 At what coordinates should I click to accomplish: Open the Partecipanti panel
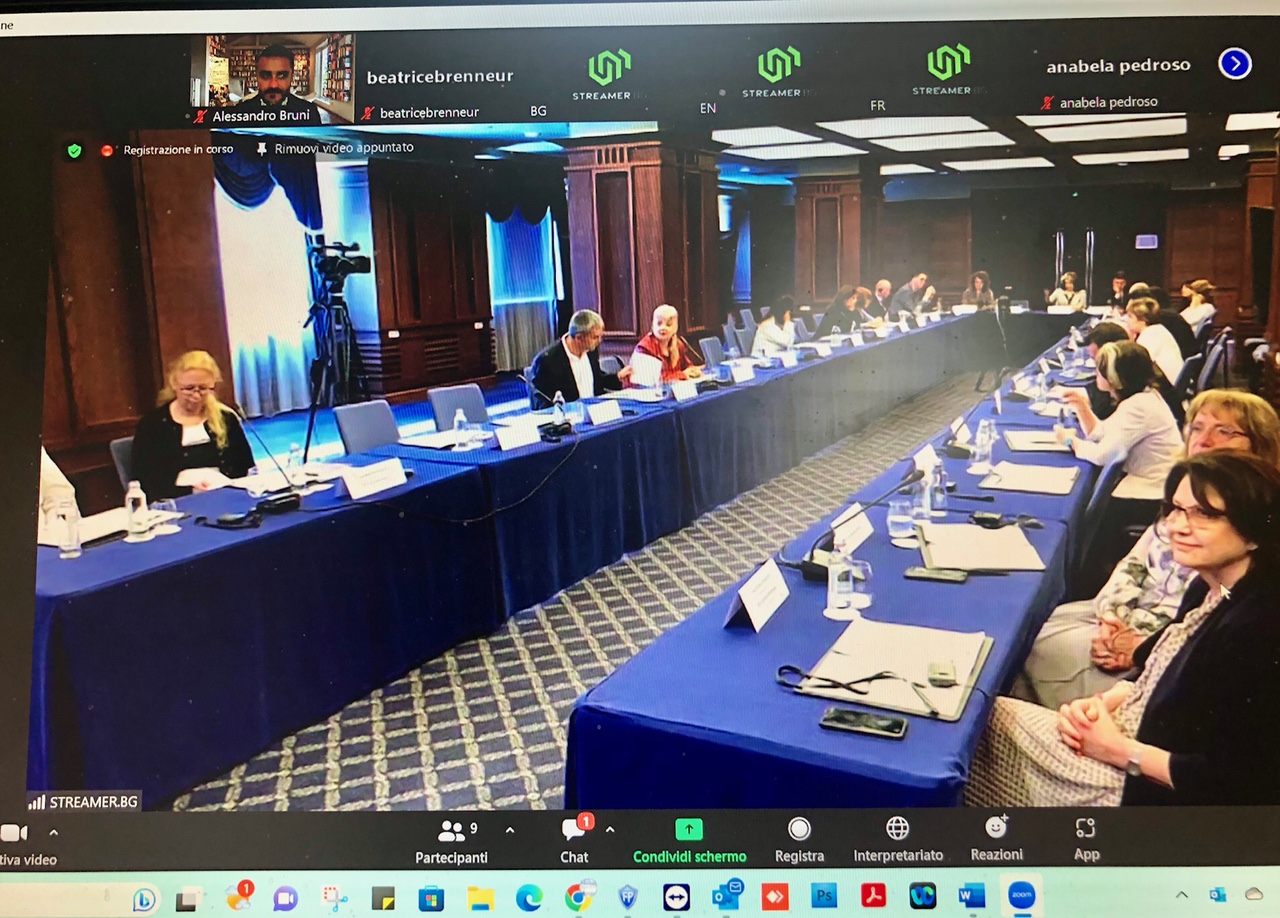click(452, 841)
